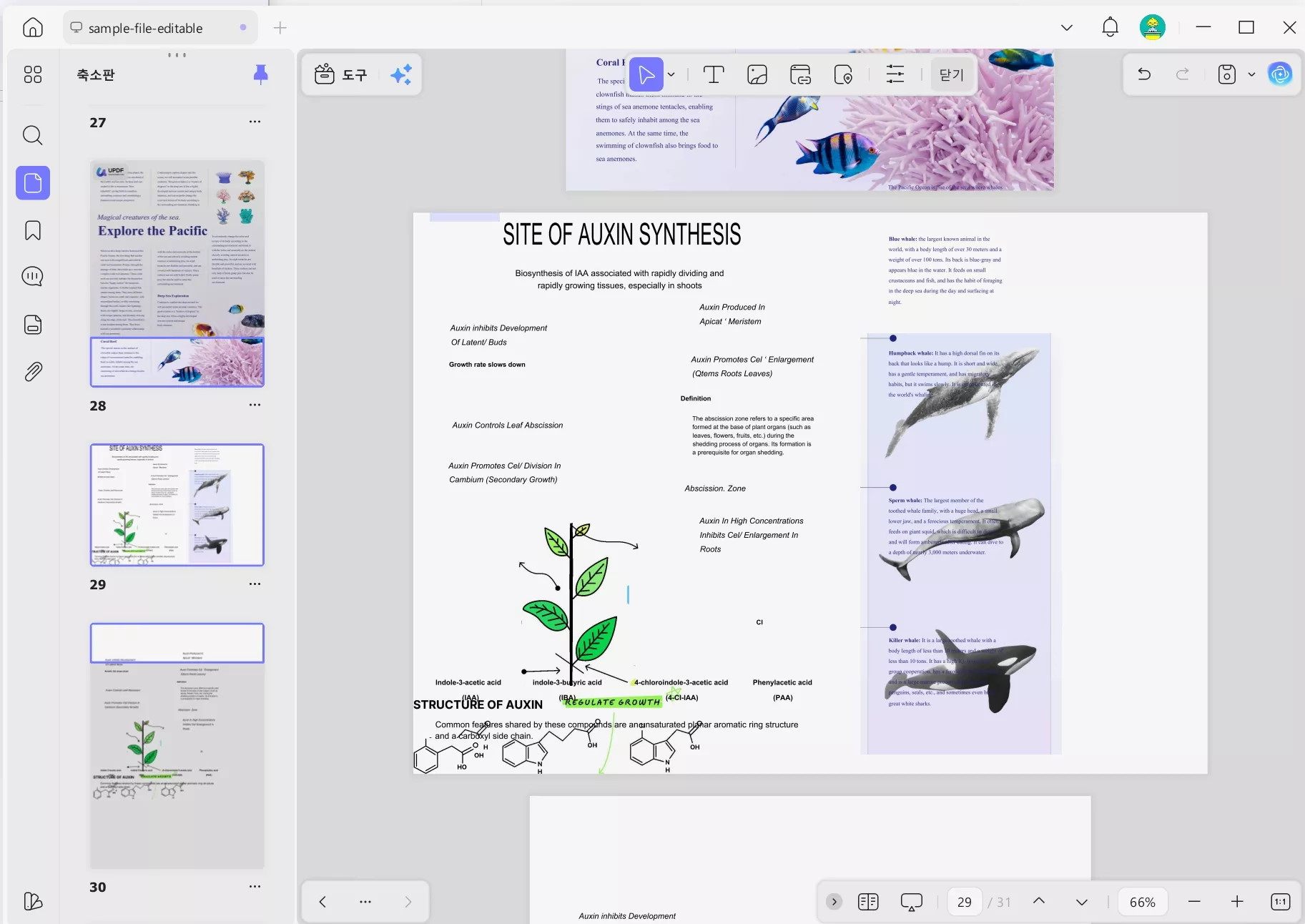
Task: Click the AI assistant sparkle icon
Action: point(400,74)
